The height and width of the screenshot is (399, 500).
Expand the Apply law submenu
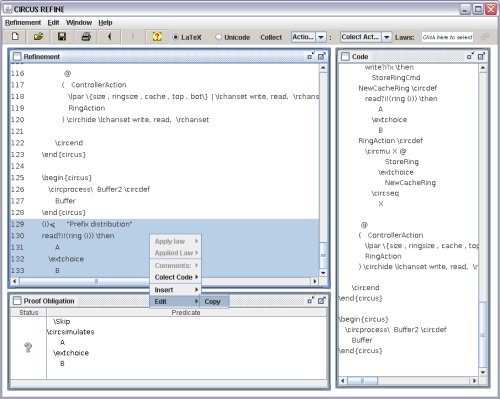click(176, 241)
